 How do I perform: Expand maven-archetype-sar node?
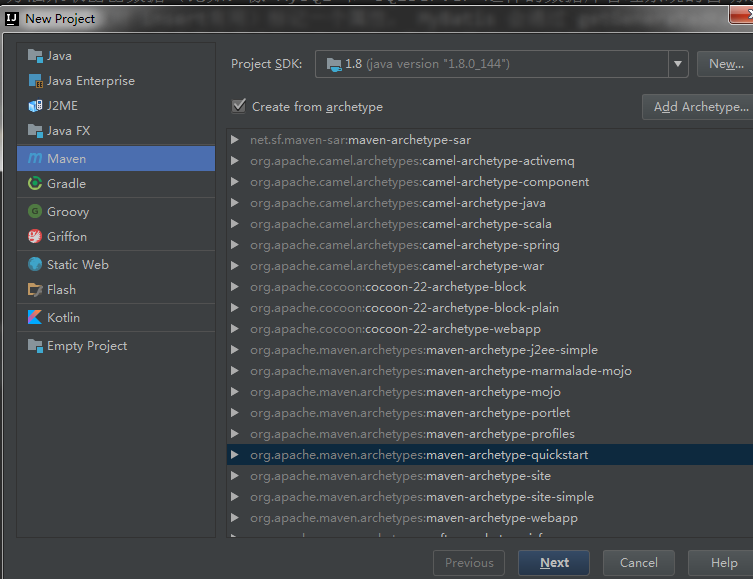[235, 140]
